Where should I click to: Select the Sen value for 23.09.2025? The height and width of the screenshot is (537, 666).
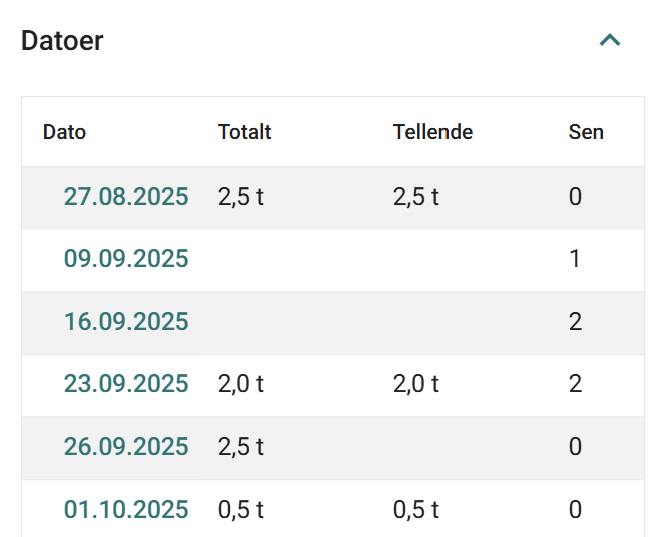(x=575, y=384)
